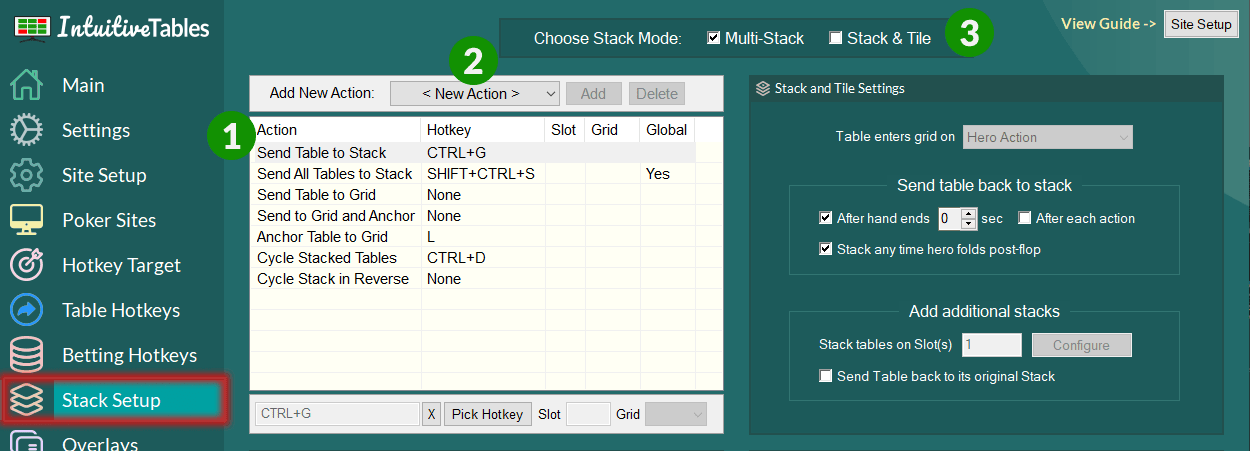Viewport: 1250px width, 451px height.
Task: Open the Grid dropdown beside Slot field
Action: 676,414
